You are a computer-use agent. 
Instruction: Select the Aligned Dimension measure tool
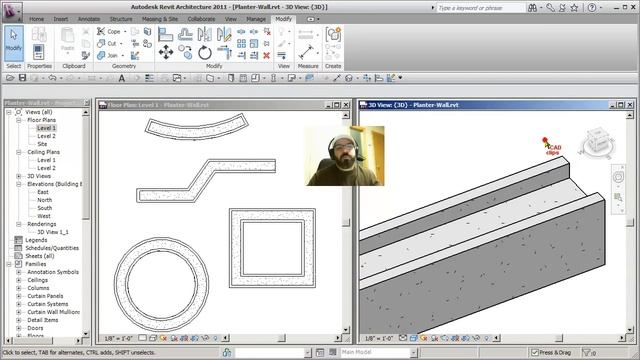[x=306, y=53]
